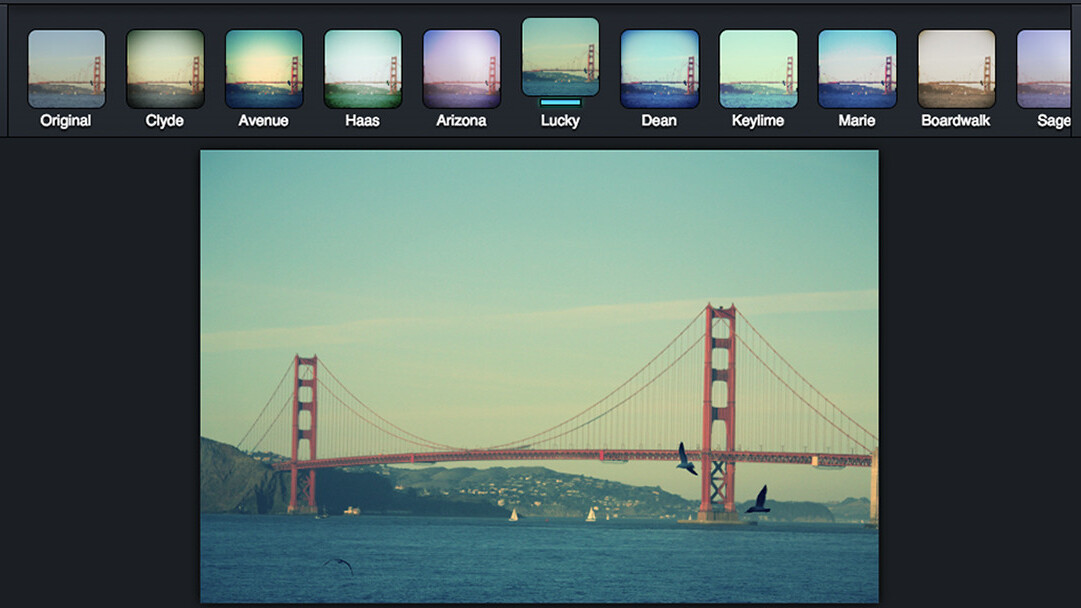Image resolution: width=1081 pixels, height=608 pixels.
Task: Click the "Dean" text label
Action: pyautogui.click(x=659, y=121)
